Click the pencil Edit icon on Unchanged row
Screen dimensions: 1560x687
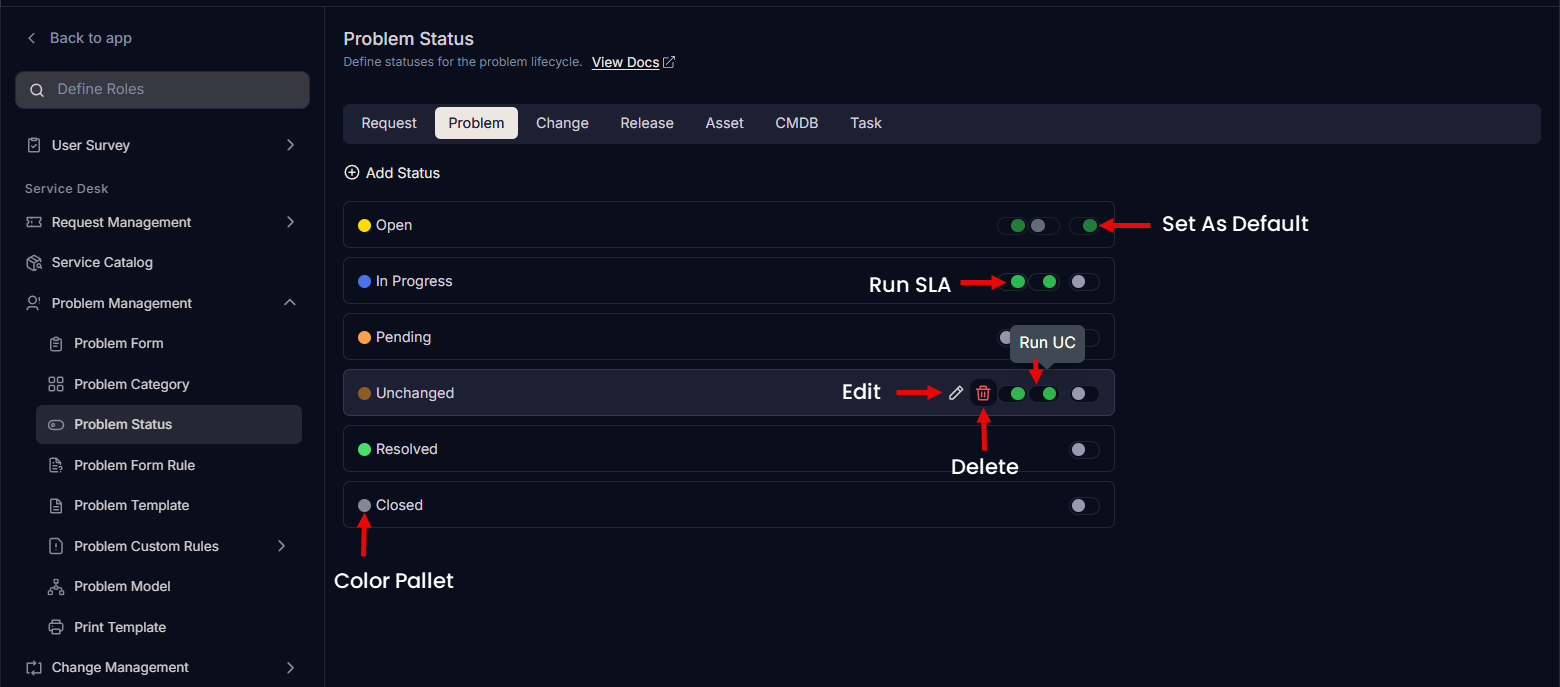[x=956, y=393]
